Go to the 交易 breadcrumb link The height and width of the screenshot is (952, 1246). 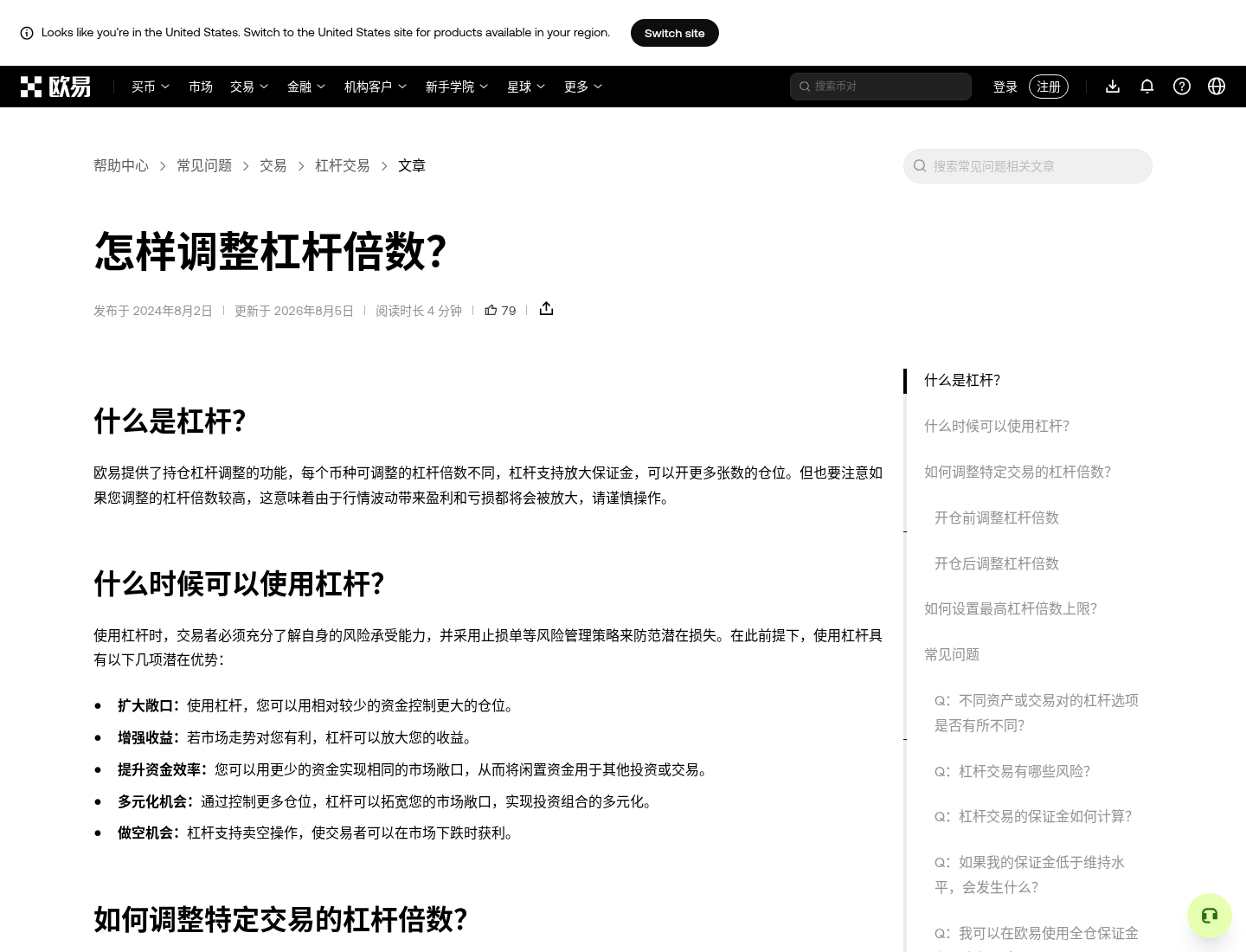tap(273, 165)
